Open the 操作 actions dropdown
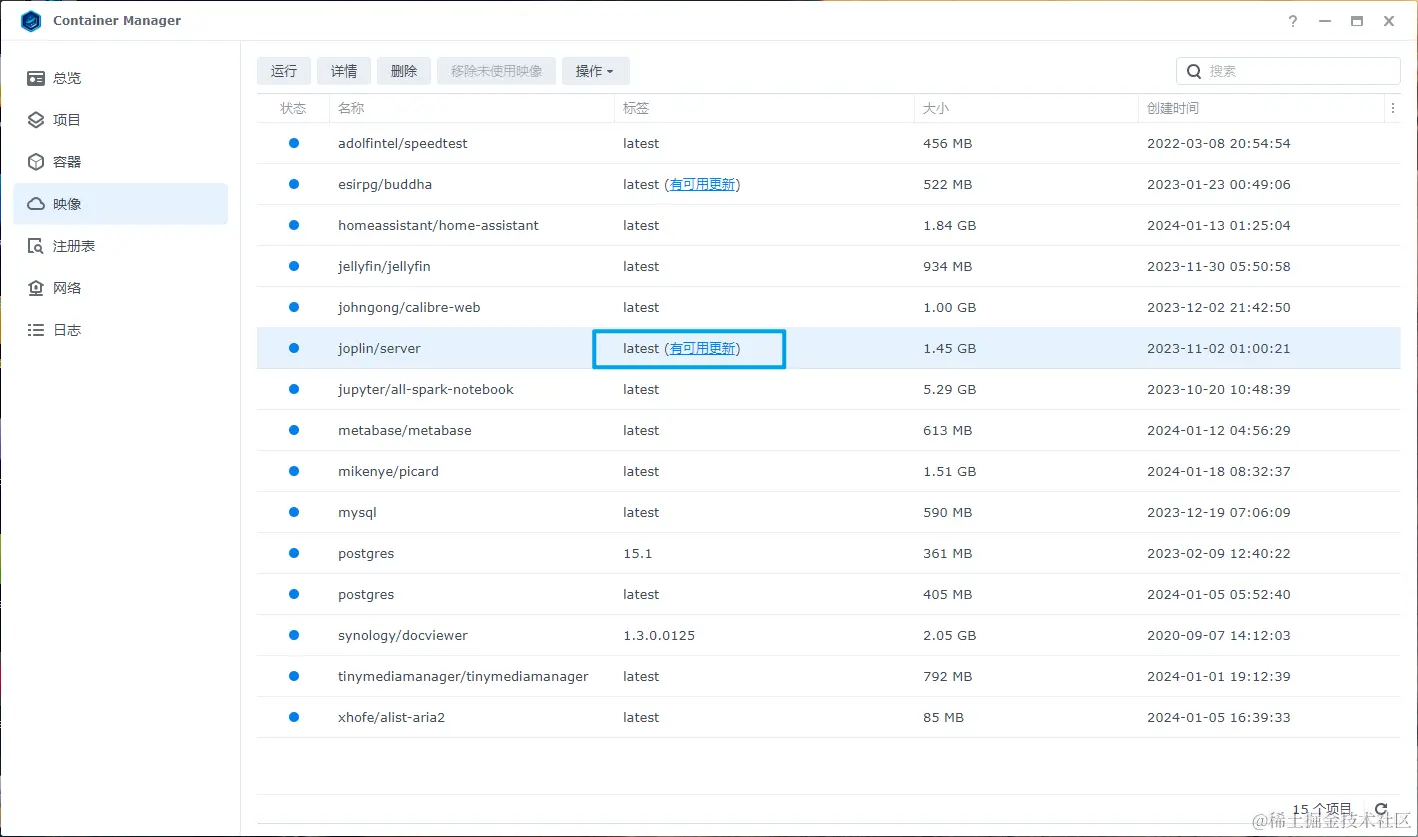The height and width of the screenshot is (837, 1418). coord(595,71)
